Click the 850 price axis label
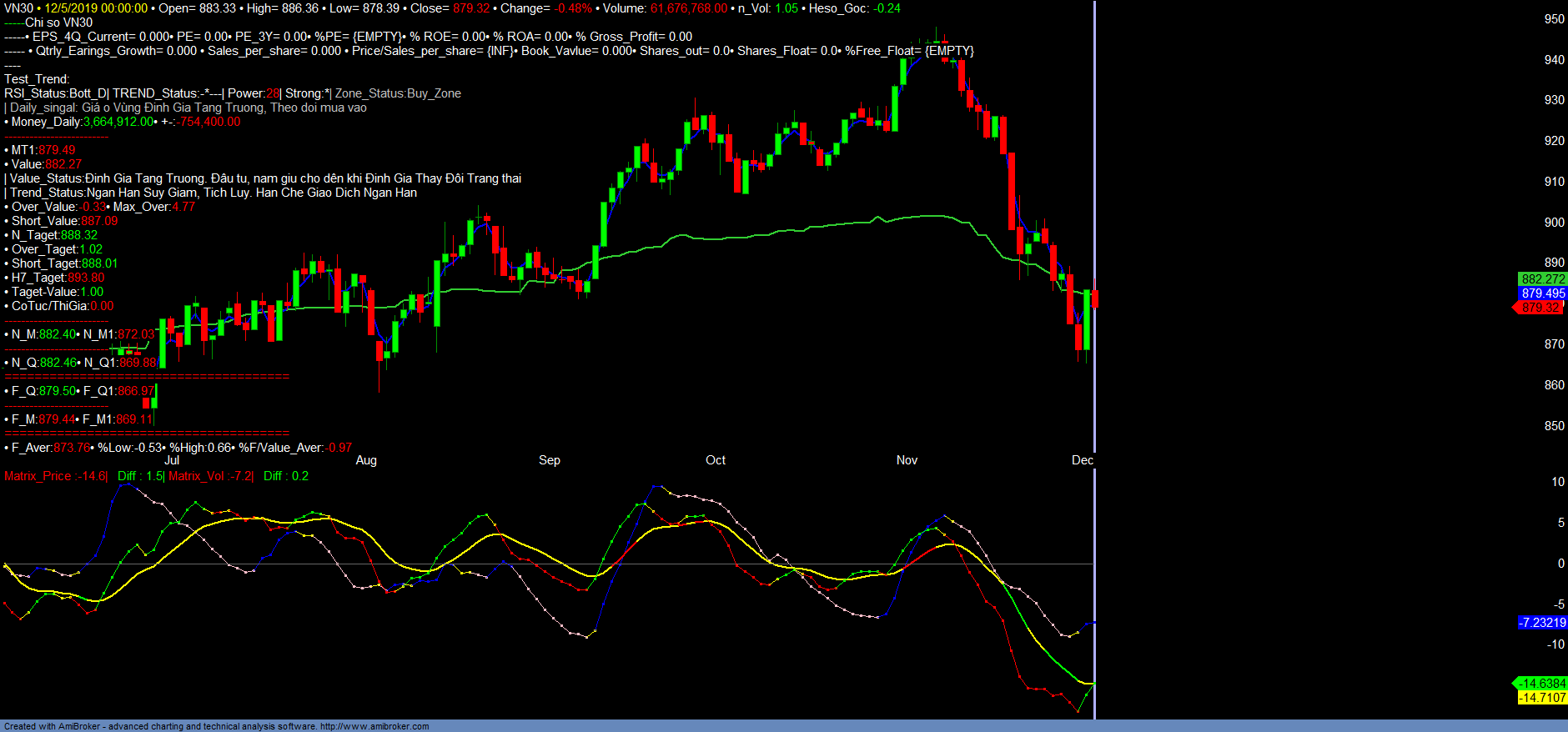The height and width of the screenshot is (732, 1568). click(1554, 426)
